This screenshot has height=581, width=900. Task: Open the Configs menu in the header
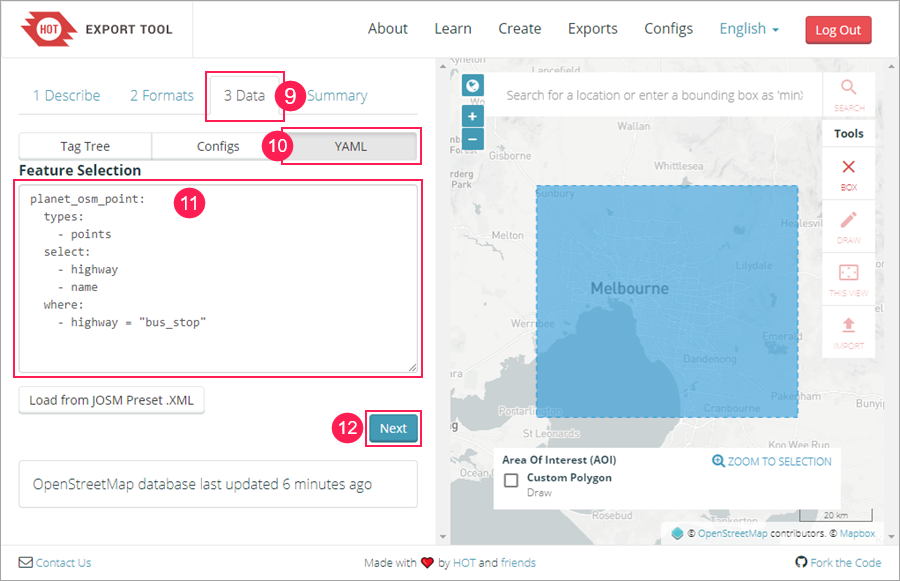669,29
